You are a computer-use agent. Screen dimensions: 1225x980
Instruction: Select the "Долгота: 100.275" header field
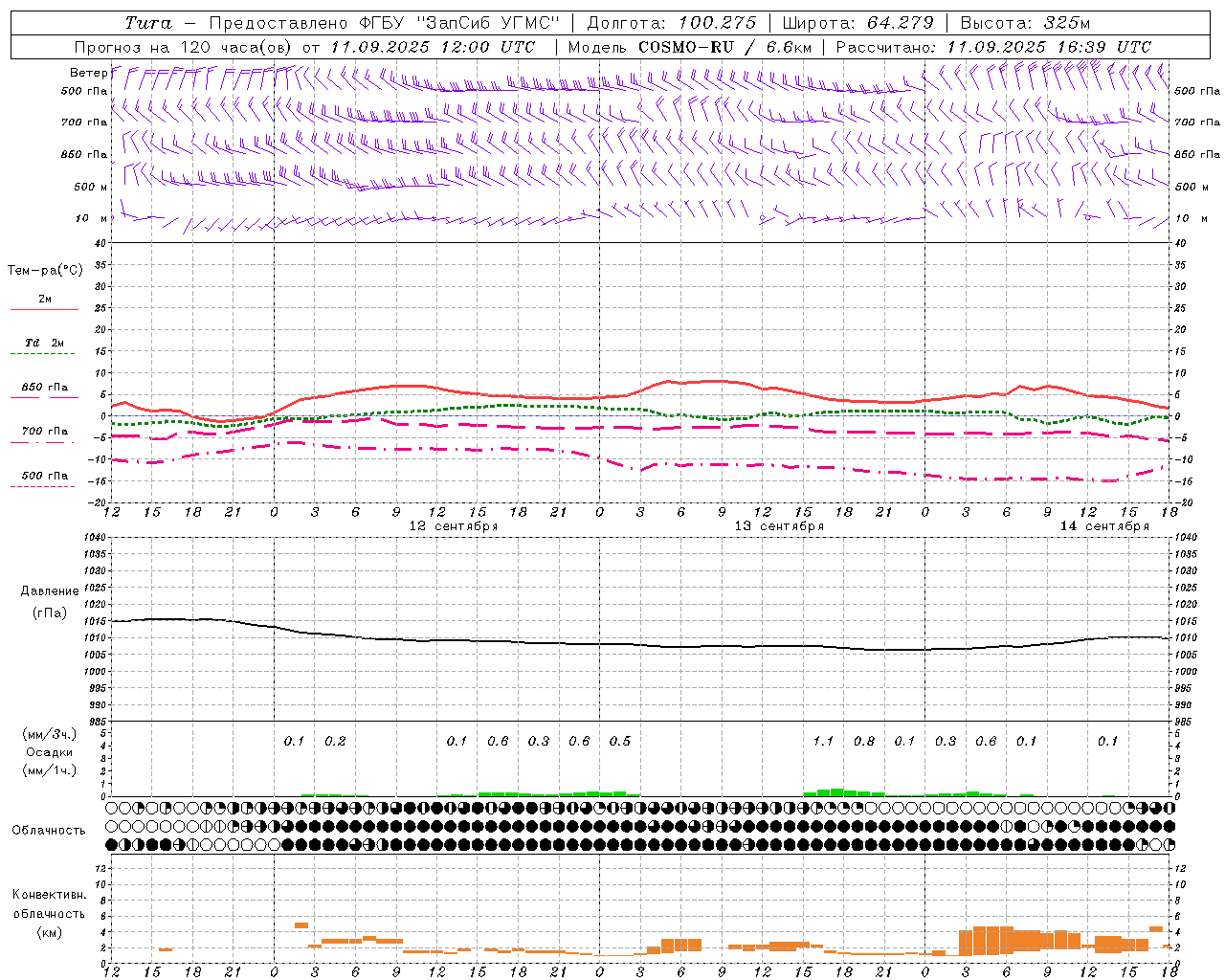(x=671, y=23)
